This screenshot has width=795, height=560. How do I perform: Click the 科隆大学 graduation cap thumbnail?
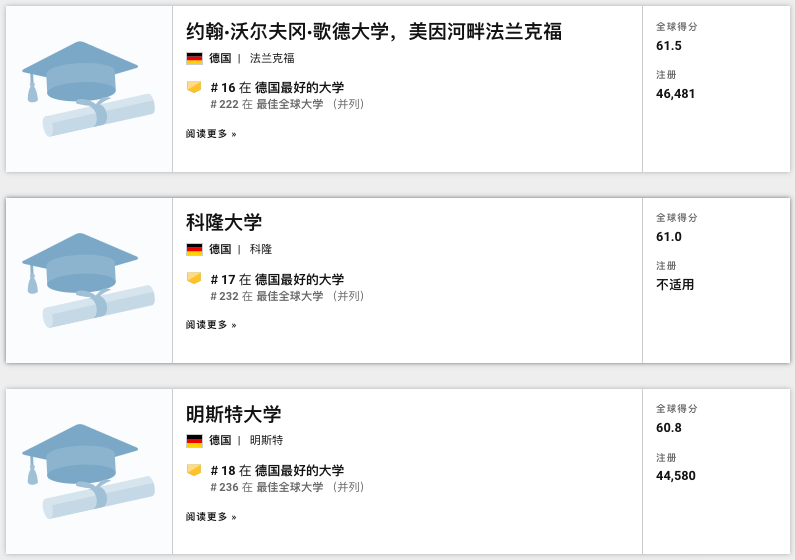[88, 280]
